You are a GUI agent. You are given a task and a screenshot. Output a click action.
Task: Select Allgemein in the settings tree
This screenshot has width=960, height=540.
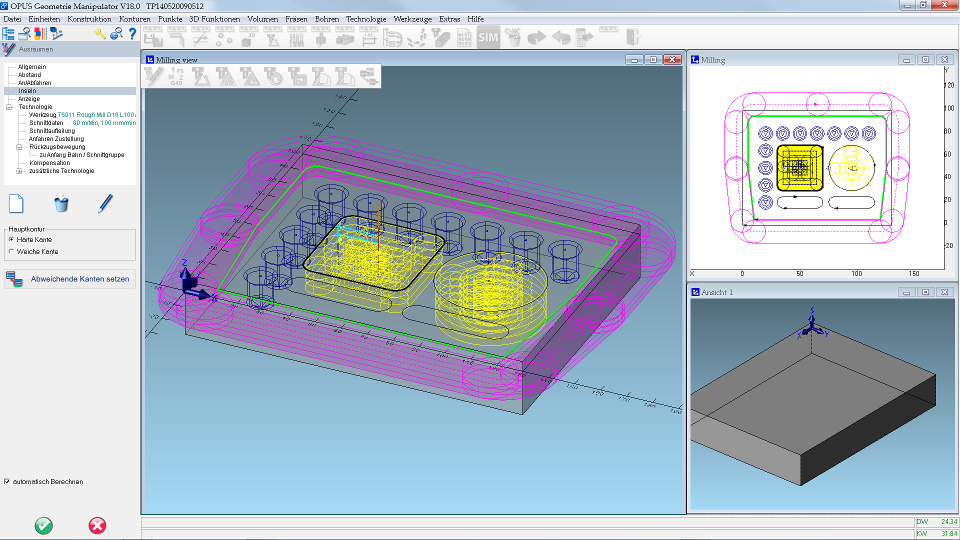[x=32, y=67]
